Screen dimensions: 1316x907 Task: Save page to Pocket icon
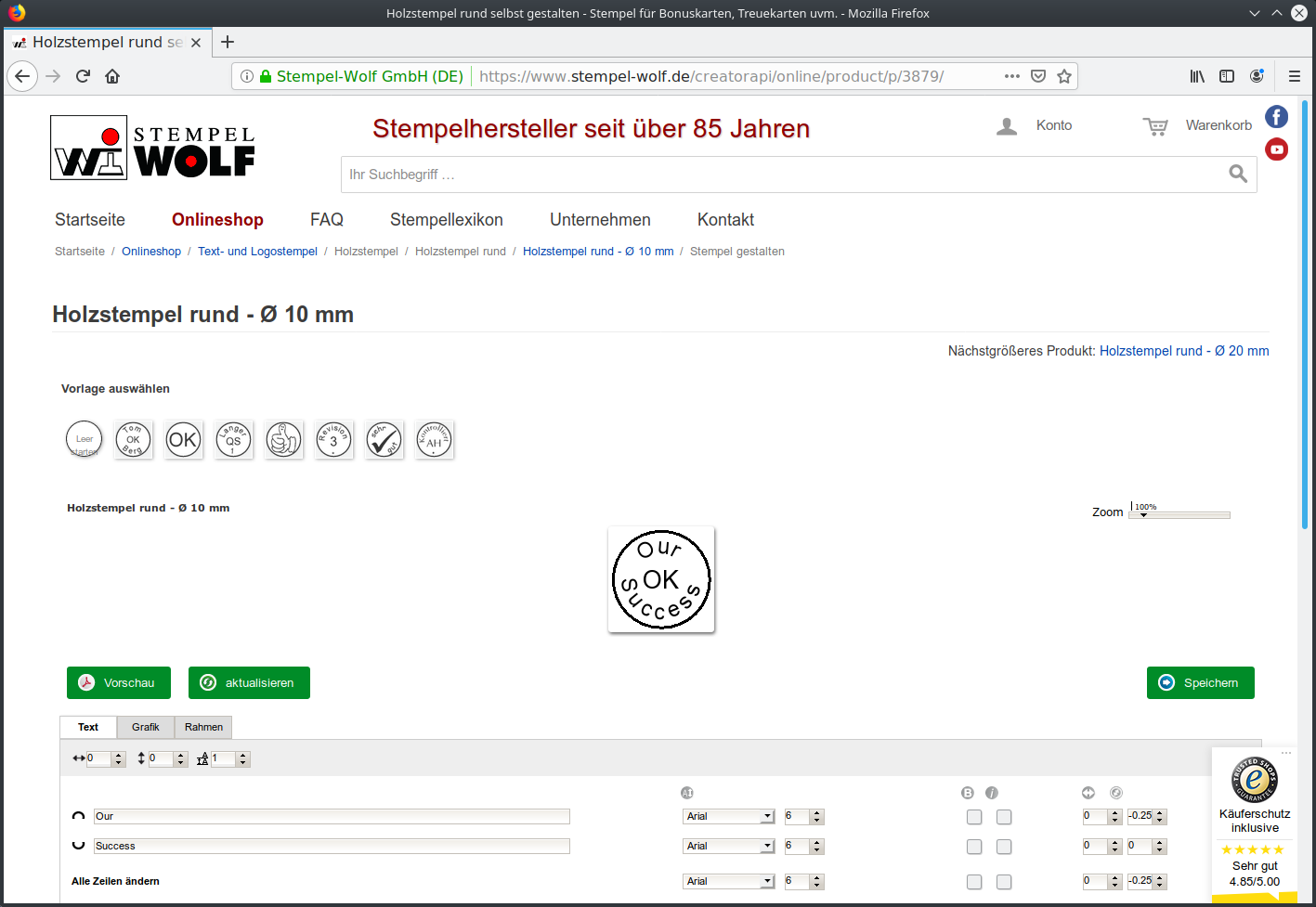1038,76
